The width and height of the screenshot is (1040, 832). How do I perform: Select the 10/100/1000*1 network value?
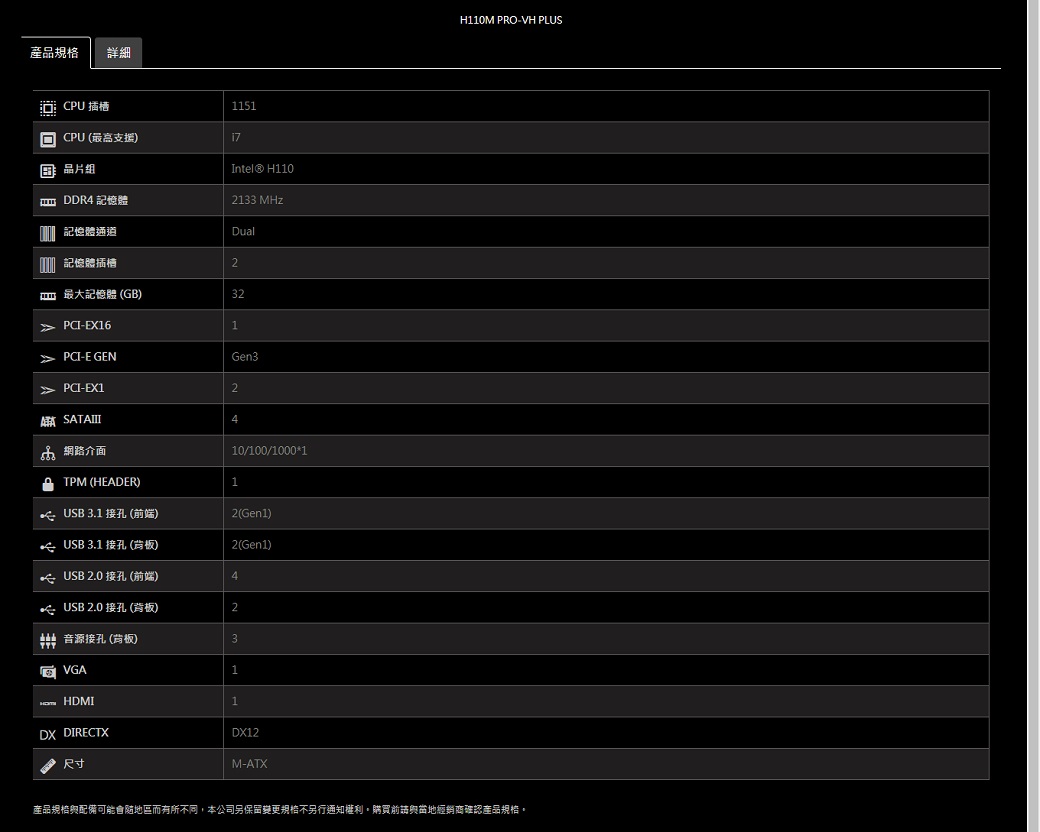269,451
